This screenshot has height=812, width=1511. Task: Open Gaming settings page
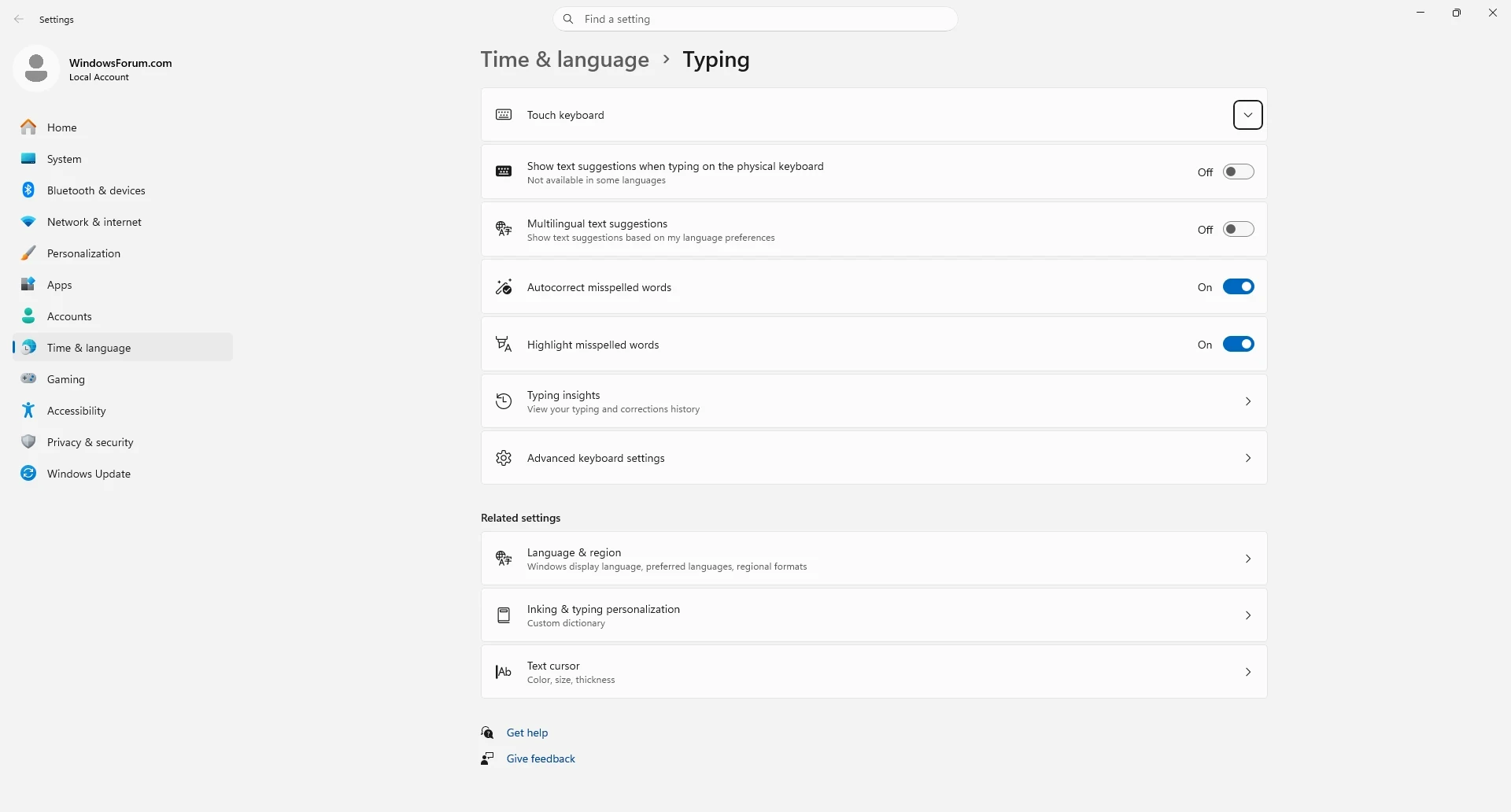pos(123,379)
